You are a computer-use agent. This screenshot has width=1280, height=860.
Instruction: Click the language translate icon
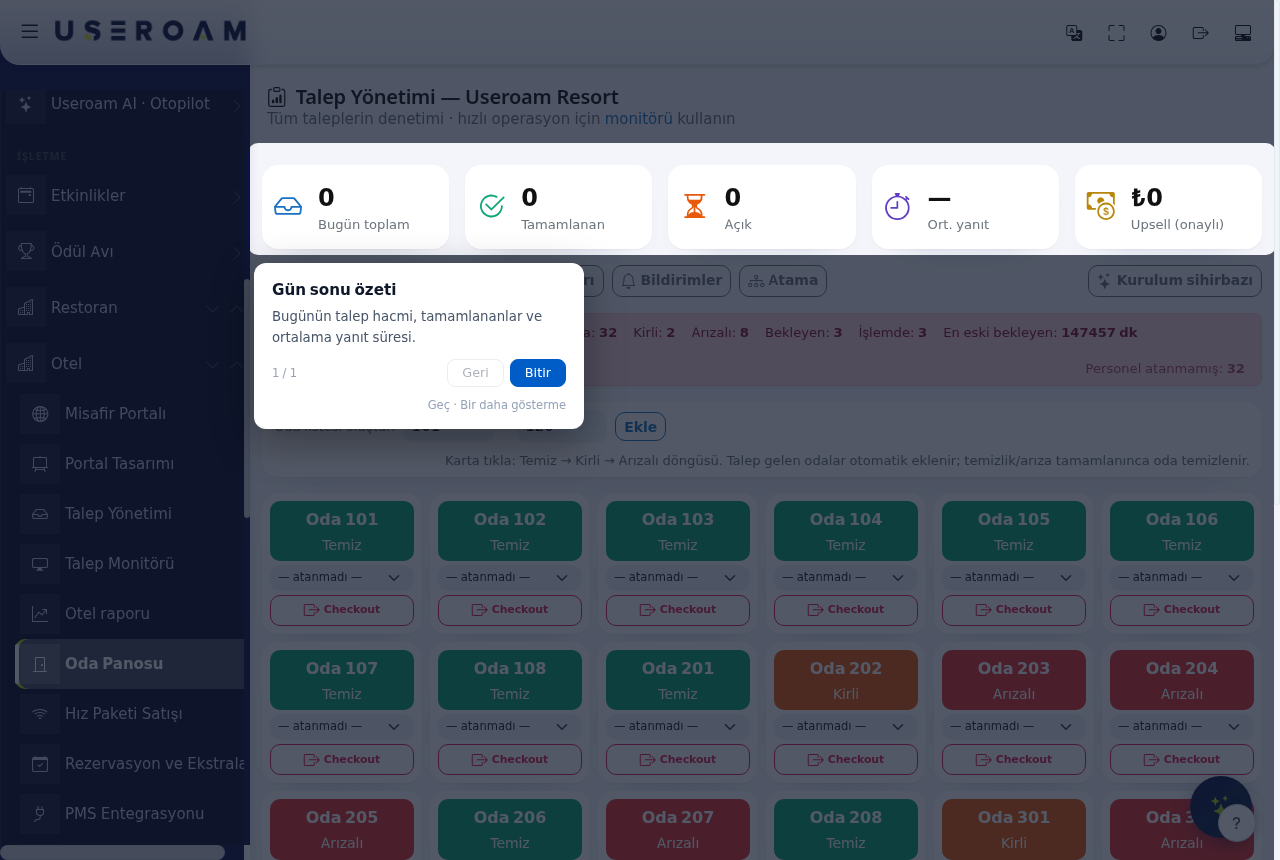1074,33
